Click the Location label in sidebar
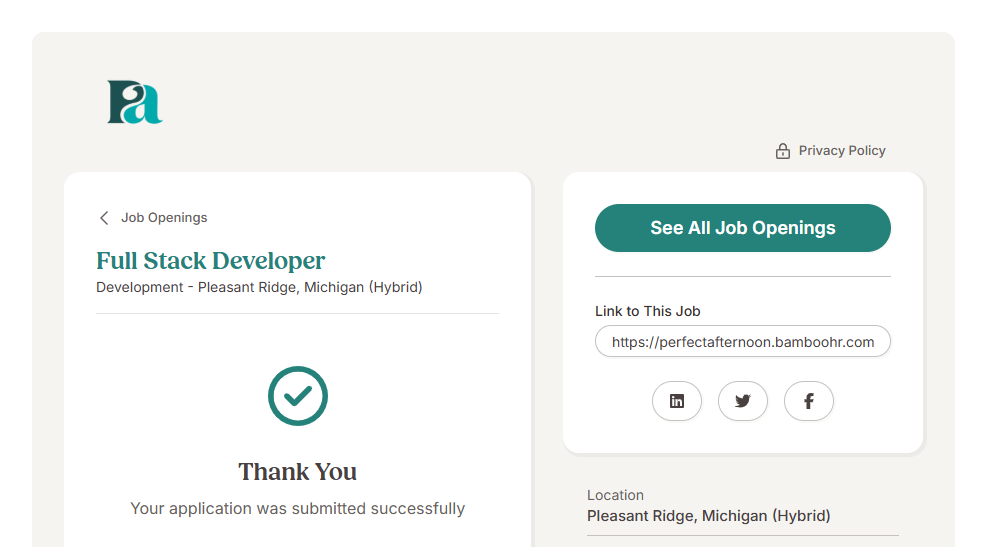Screen dimensions: 987x547 pos(615,495)
